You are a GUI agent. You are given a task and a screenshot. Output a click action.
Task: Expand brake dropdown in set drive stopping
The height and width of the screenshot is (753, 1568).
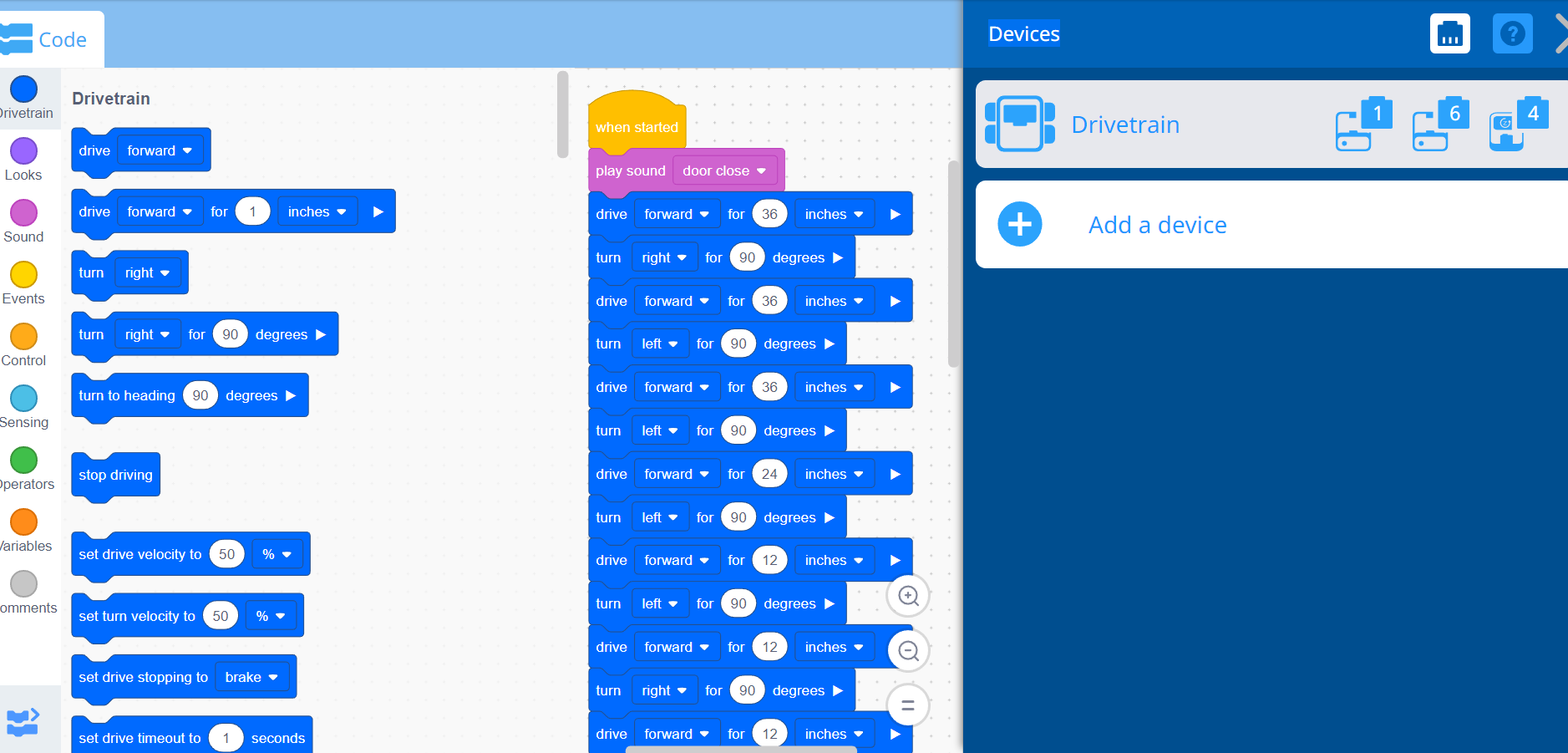251,677
